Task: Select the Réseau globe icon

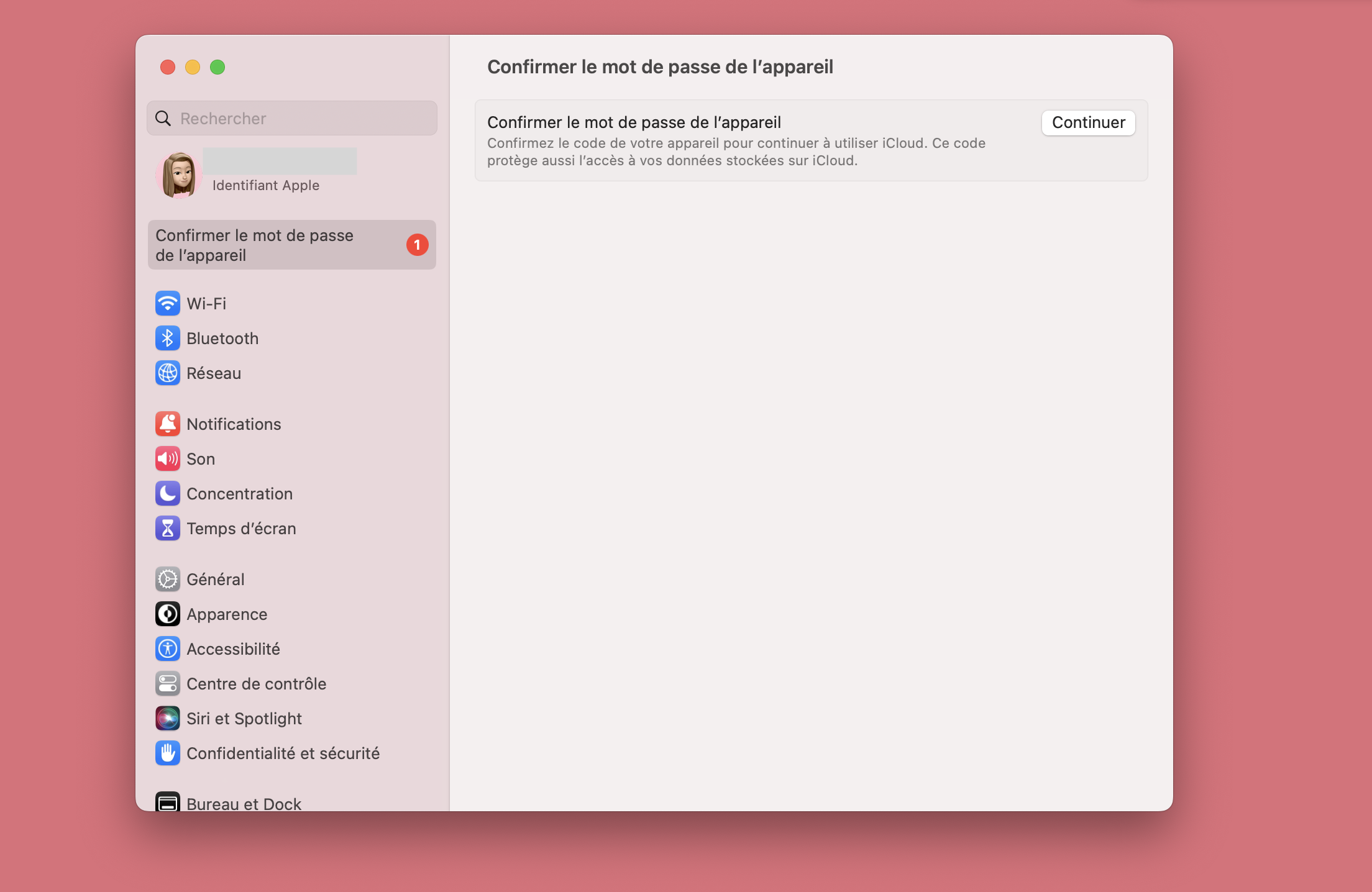Action: (x=168, y=373)
